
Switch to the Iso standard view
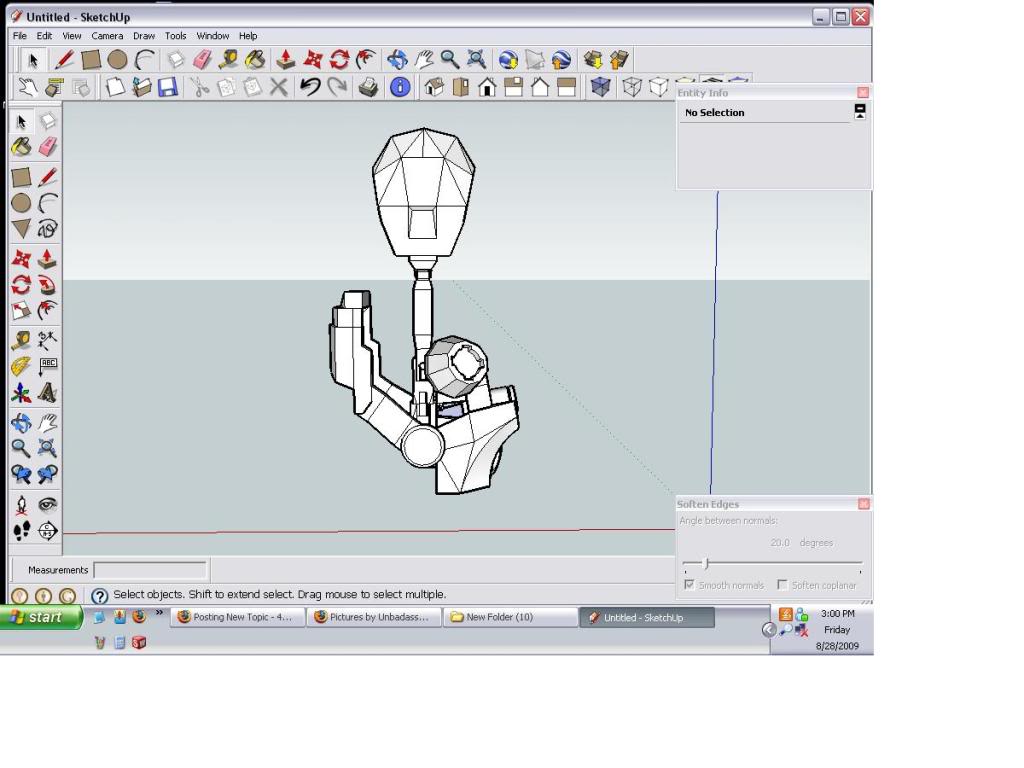tap(434, 87)
